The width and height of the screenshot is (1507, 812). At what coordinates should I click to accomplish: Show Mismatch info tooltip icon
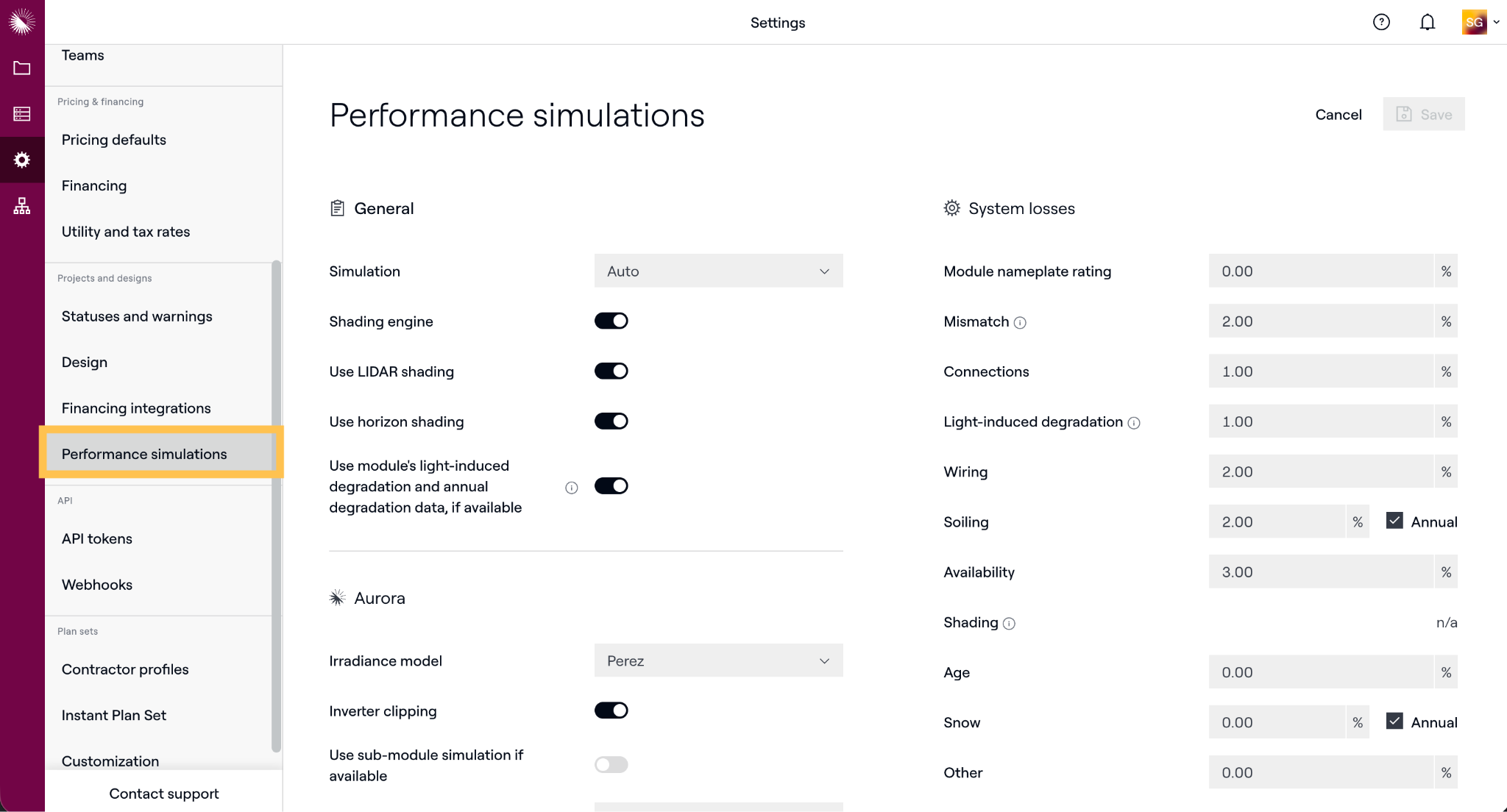pyautogui.click(x=1020, y=322)
